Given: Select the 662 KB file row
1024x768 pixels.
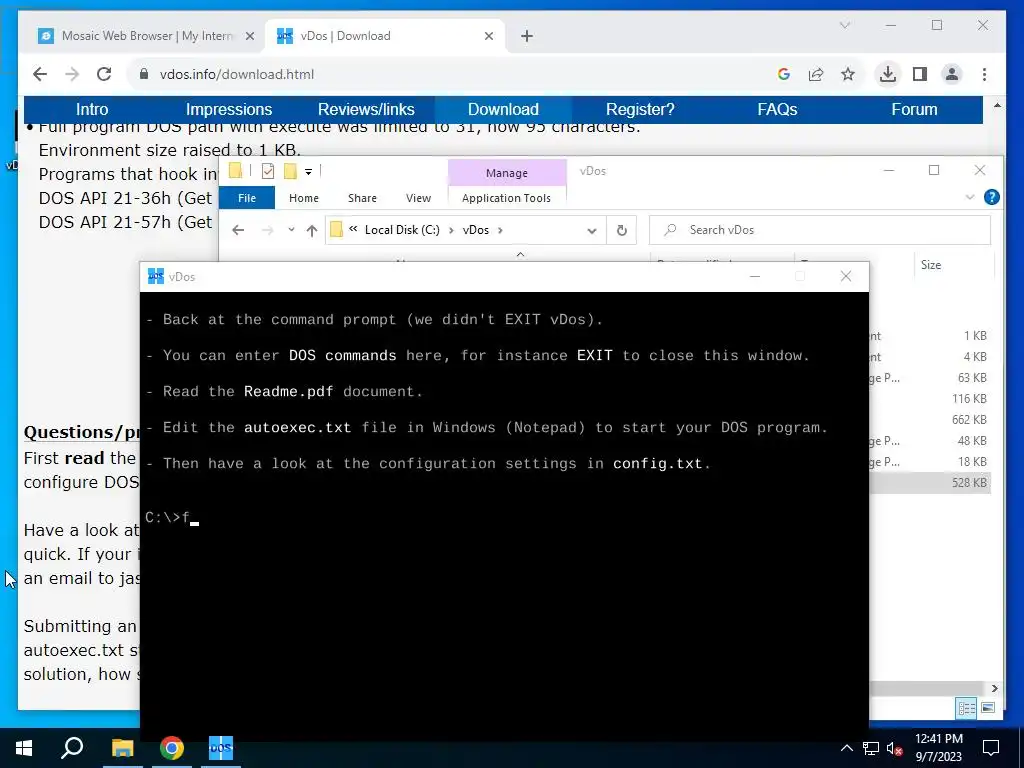Looking at the screenshot, I should coord(930,419).
